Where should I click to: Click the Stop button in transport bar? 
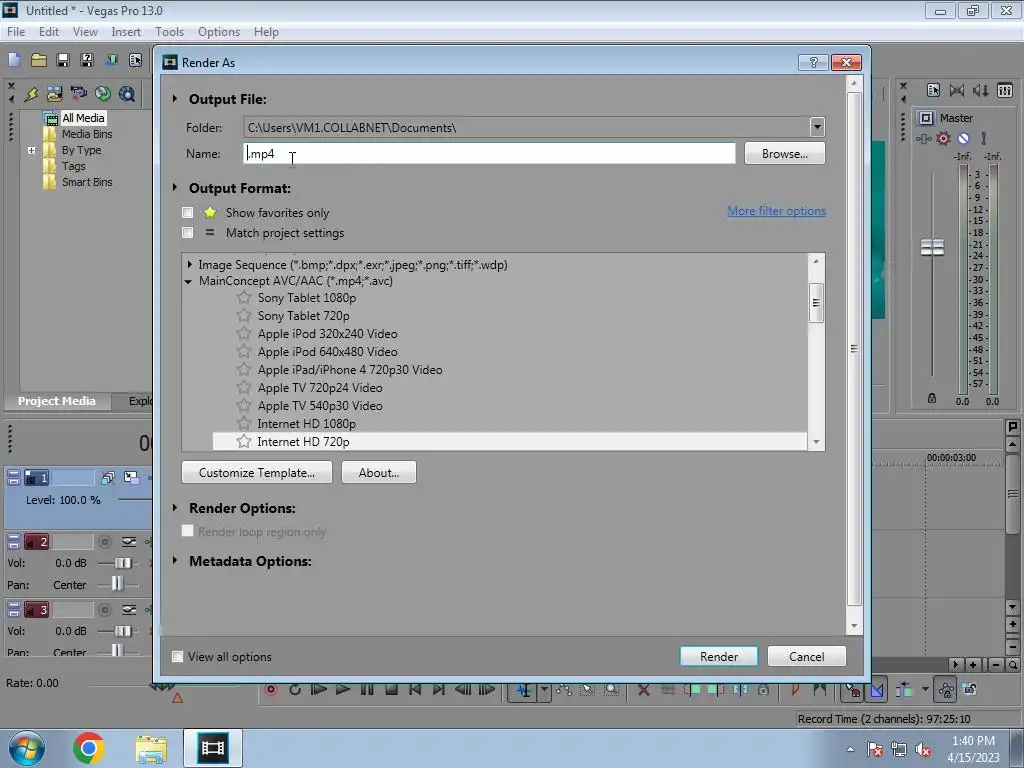[x=391, y=690]
